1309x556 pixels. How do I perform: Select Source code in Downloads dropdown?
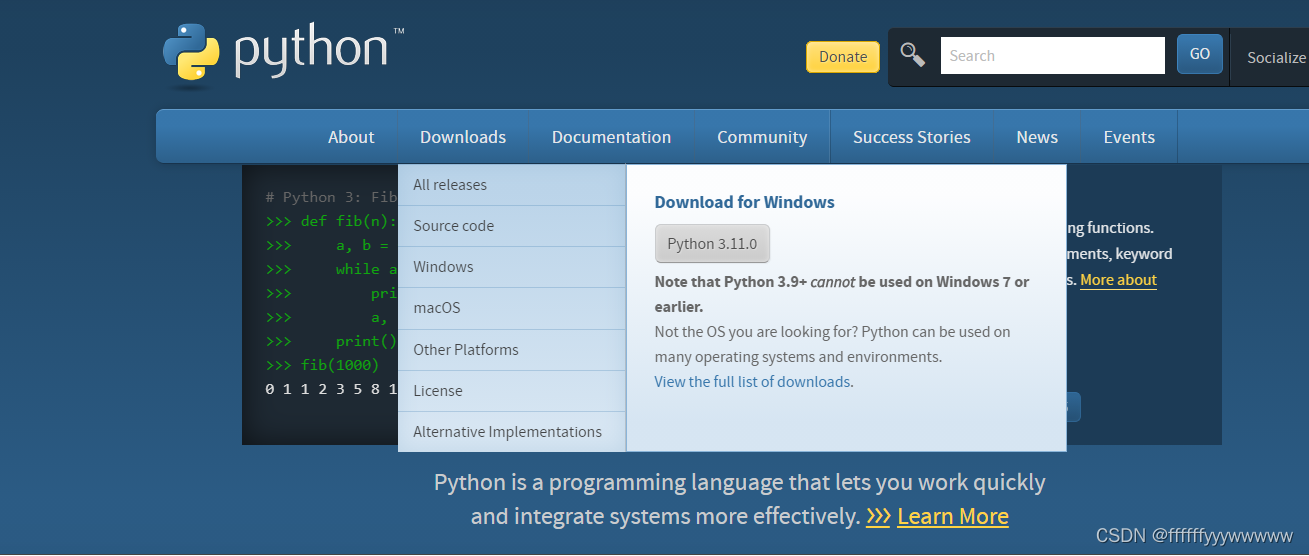pos(512,226)
